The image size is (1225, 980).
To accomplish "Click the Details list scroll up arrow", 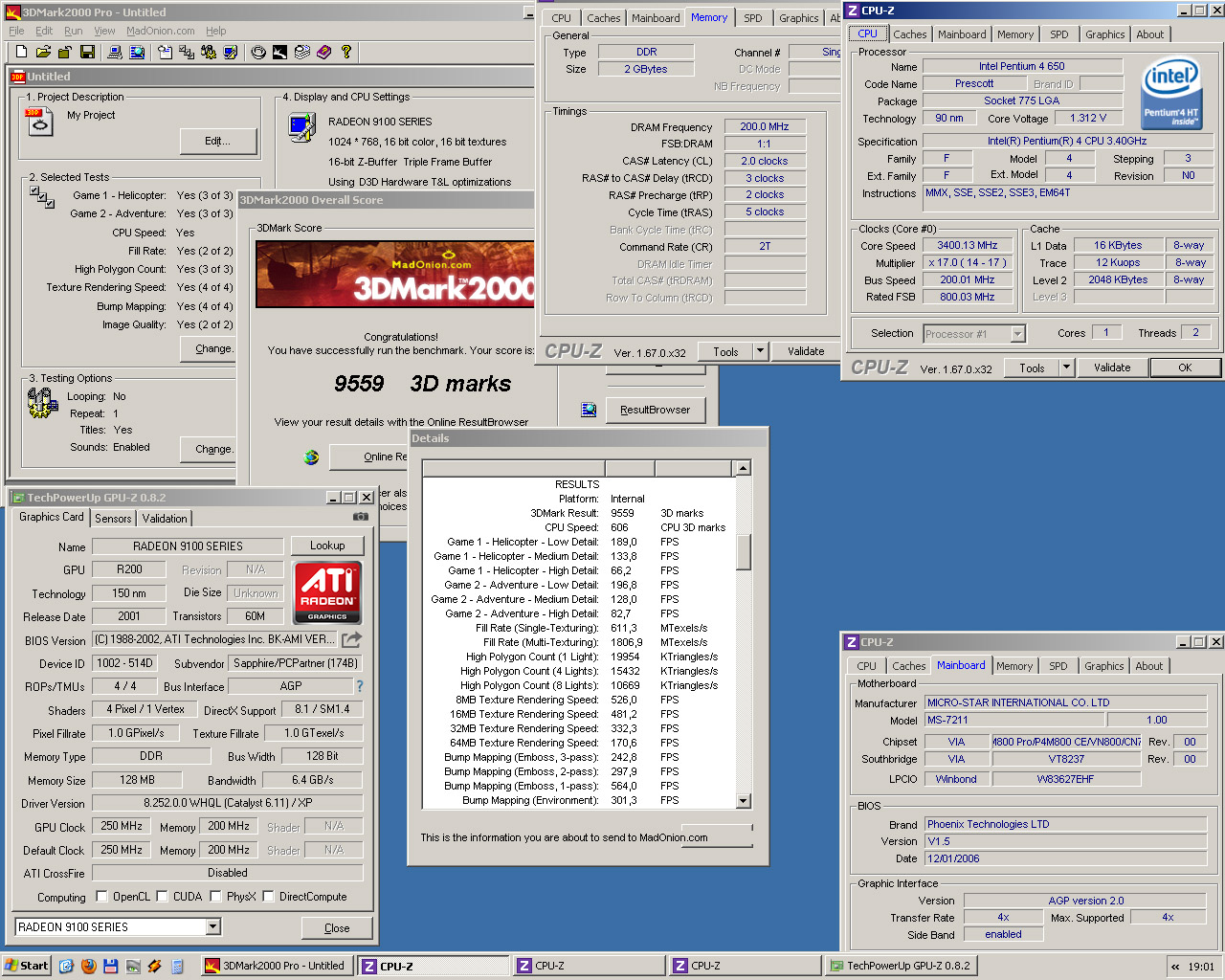I will [x=743, y=468].
